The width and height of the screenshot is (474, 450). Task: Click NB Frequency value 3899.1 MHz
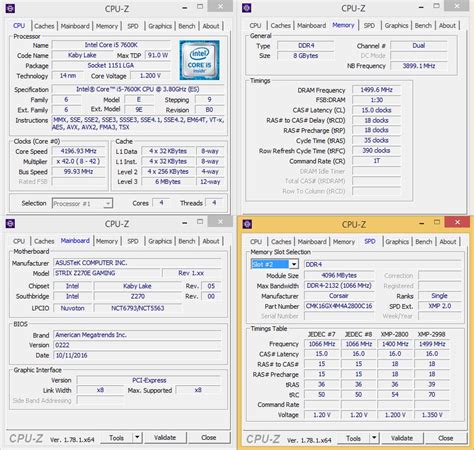[x=419, y=66]
